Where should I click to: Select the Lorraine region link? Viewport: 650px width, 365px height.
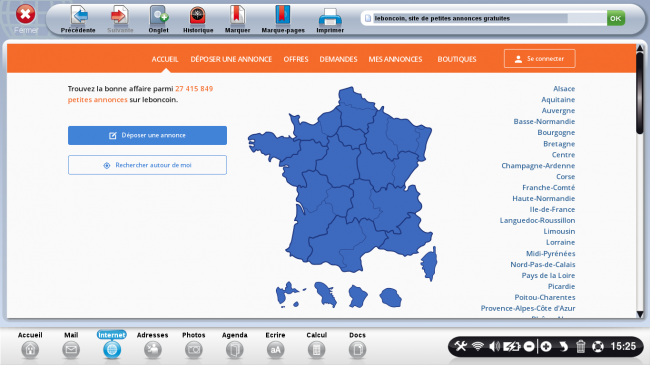560,242
